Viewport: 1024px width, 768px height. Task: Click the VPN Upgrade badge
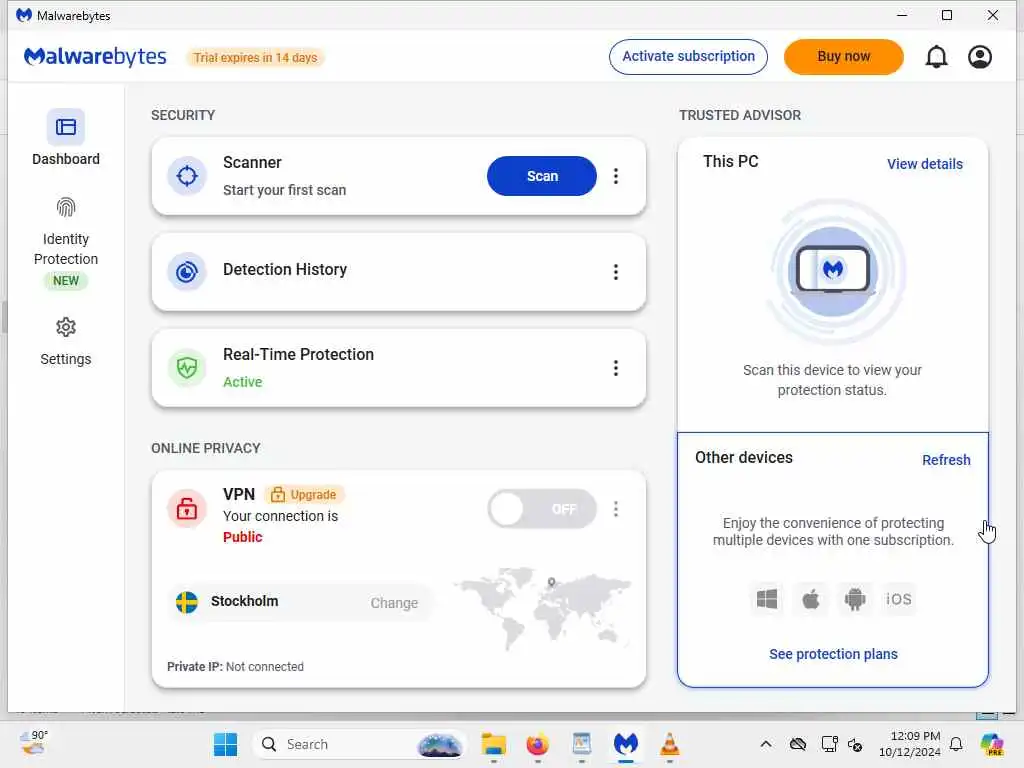(304, 494)
